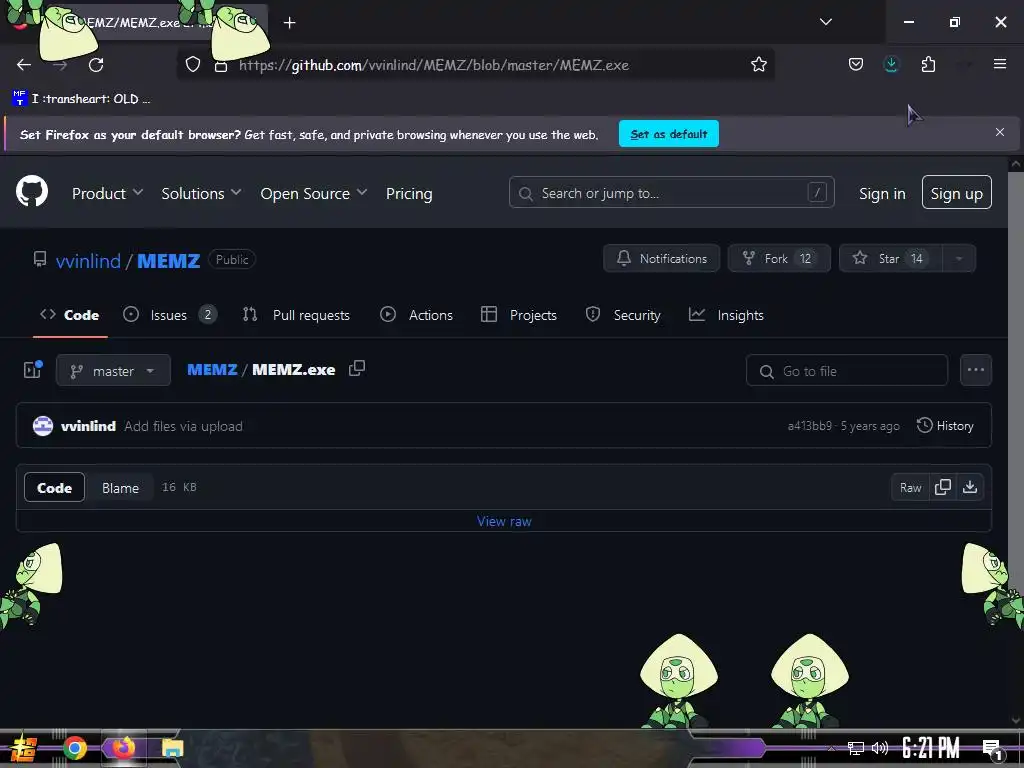Click the 'I :transheart: OLD' bookmark

pyautogui.click(x=81, y=99)
